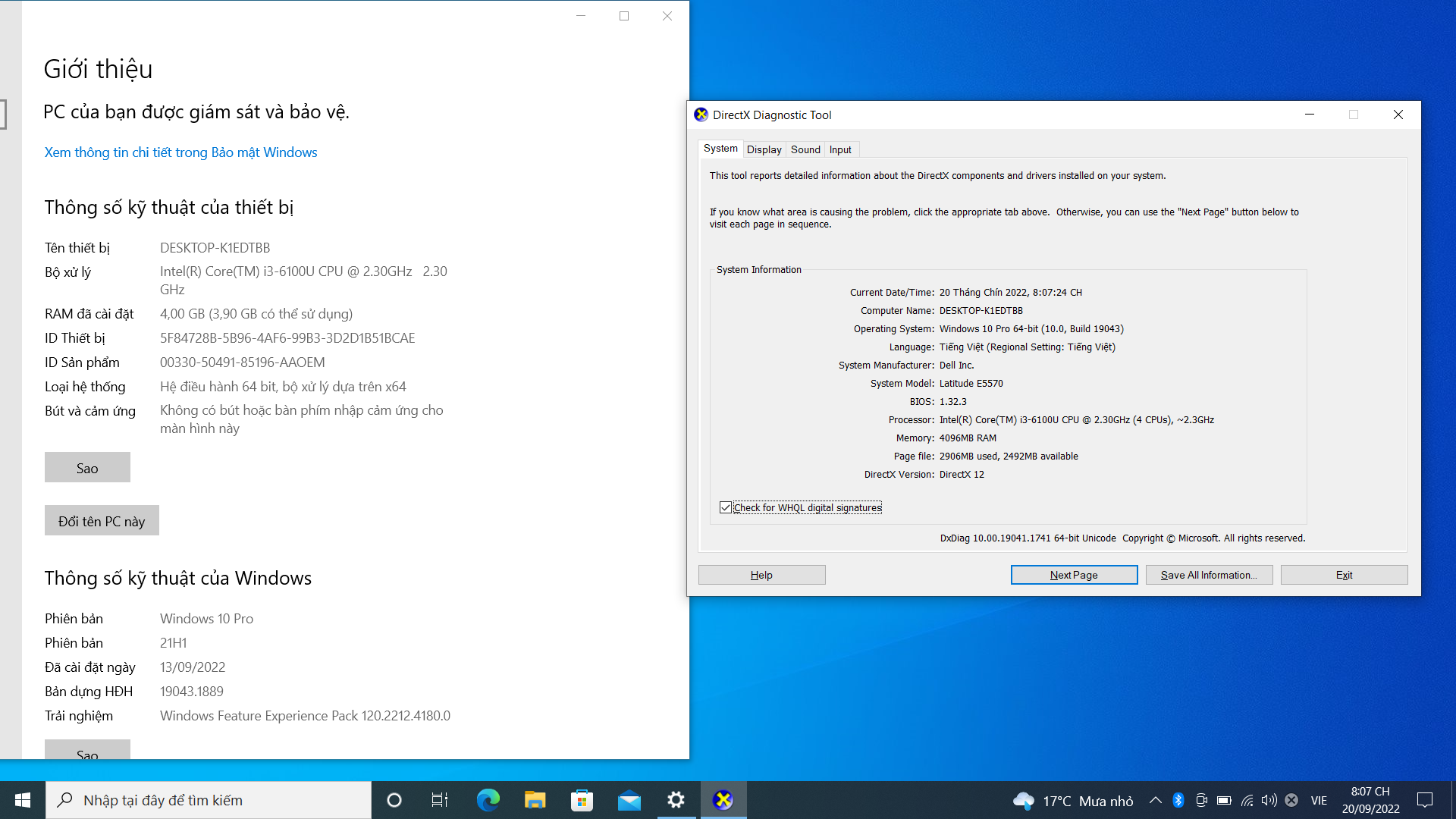Toggle Check for WHQL digital signatures

tap(726, 507)
